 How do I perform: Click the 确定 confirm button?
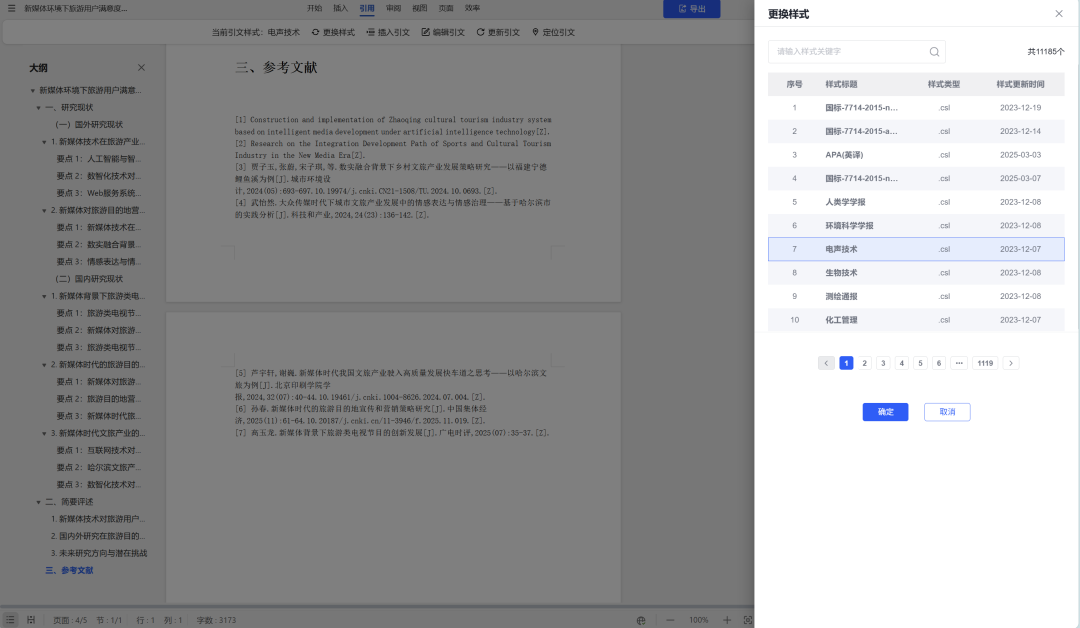pos(885,412)
